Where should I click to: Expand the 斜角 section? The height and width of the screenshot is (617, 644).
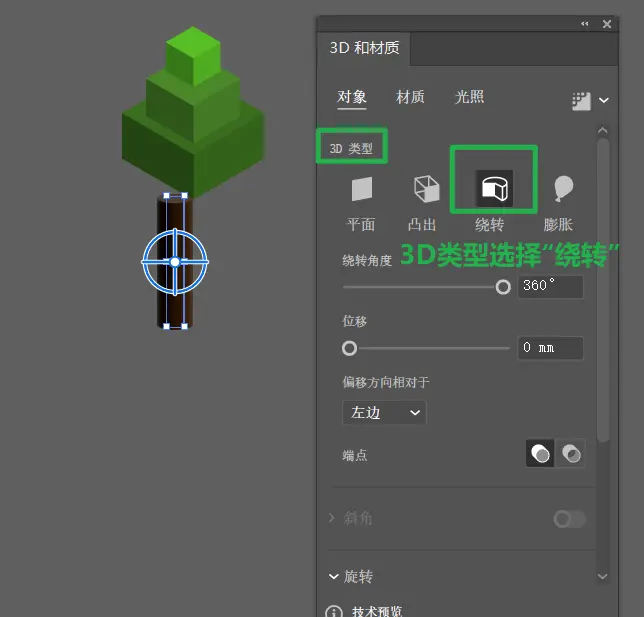(x=332, y=518)
